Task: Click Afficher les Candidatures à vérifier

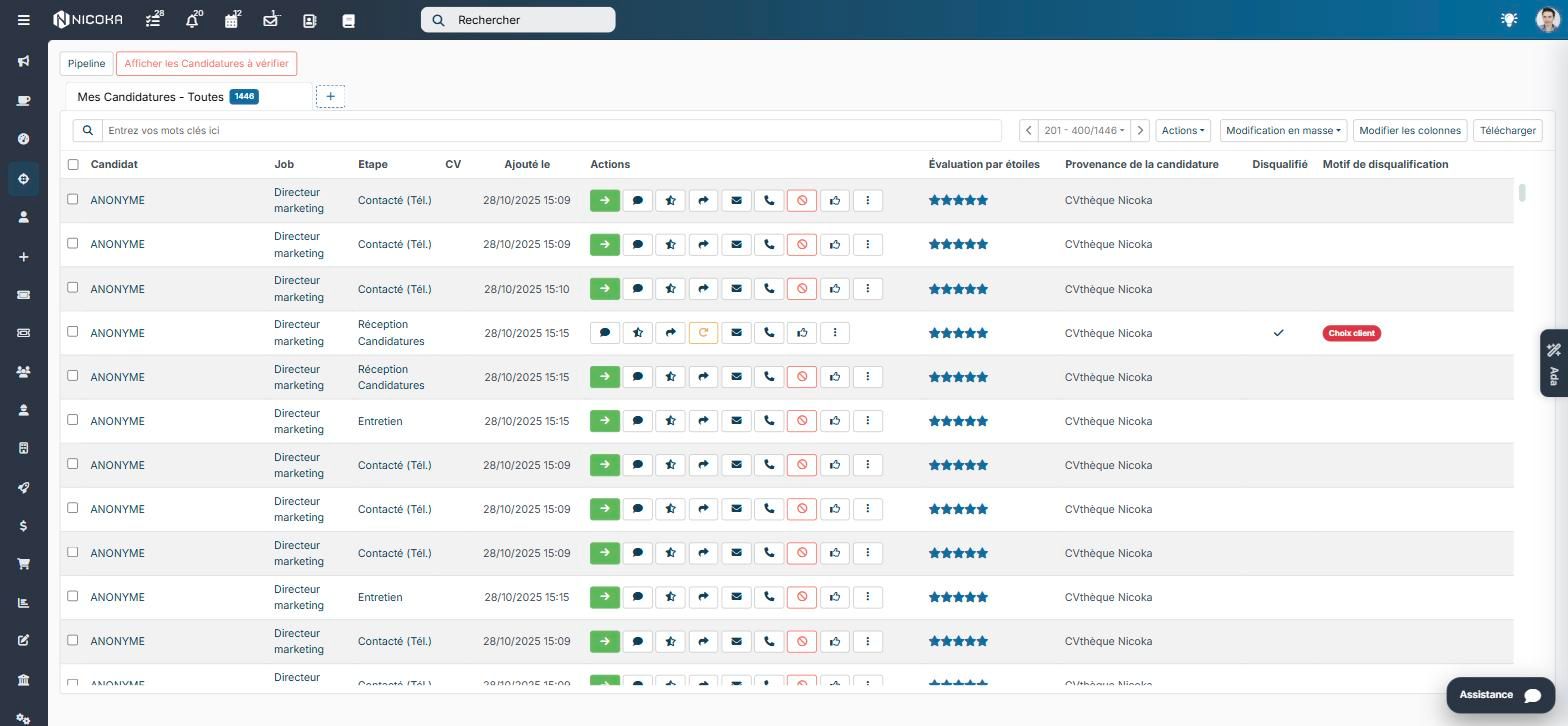Action: (x=206, y=64)
